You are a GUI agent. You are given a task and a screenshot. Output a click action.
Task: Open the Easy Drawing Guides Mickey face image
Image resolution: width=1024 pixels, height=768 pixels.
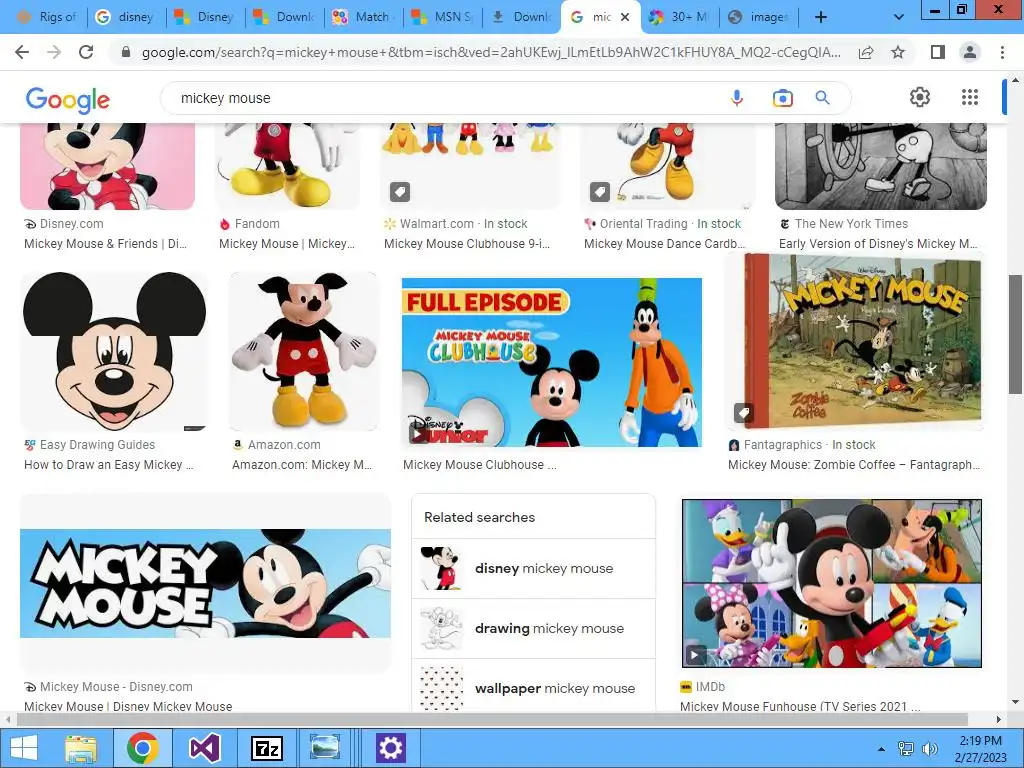(114, 351)
